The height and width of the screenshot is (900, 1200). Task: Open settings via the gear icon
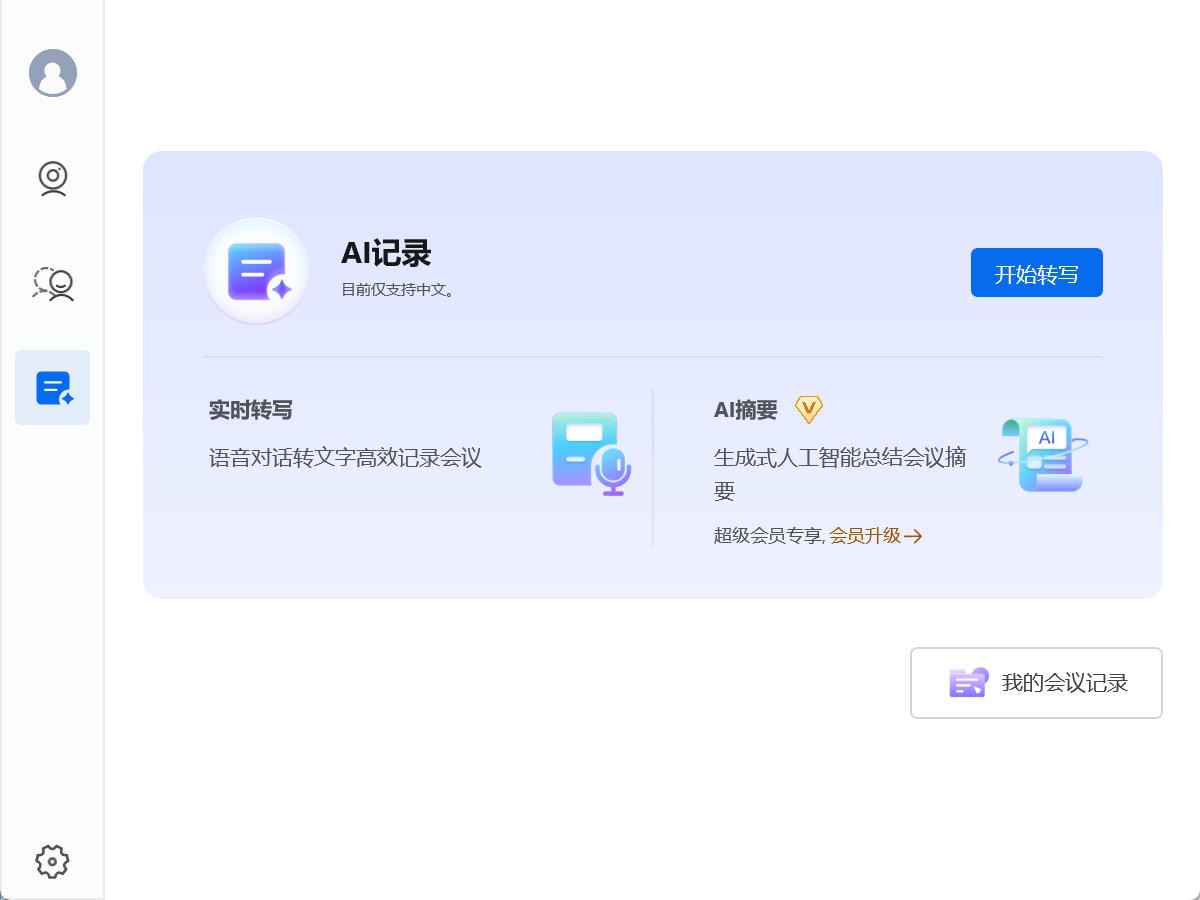tap(52, 861)
